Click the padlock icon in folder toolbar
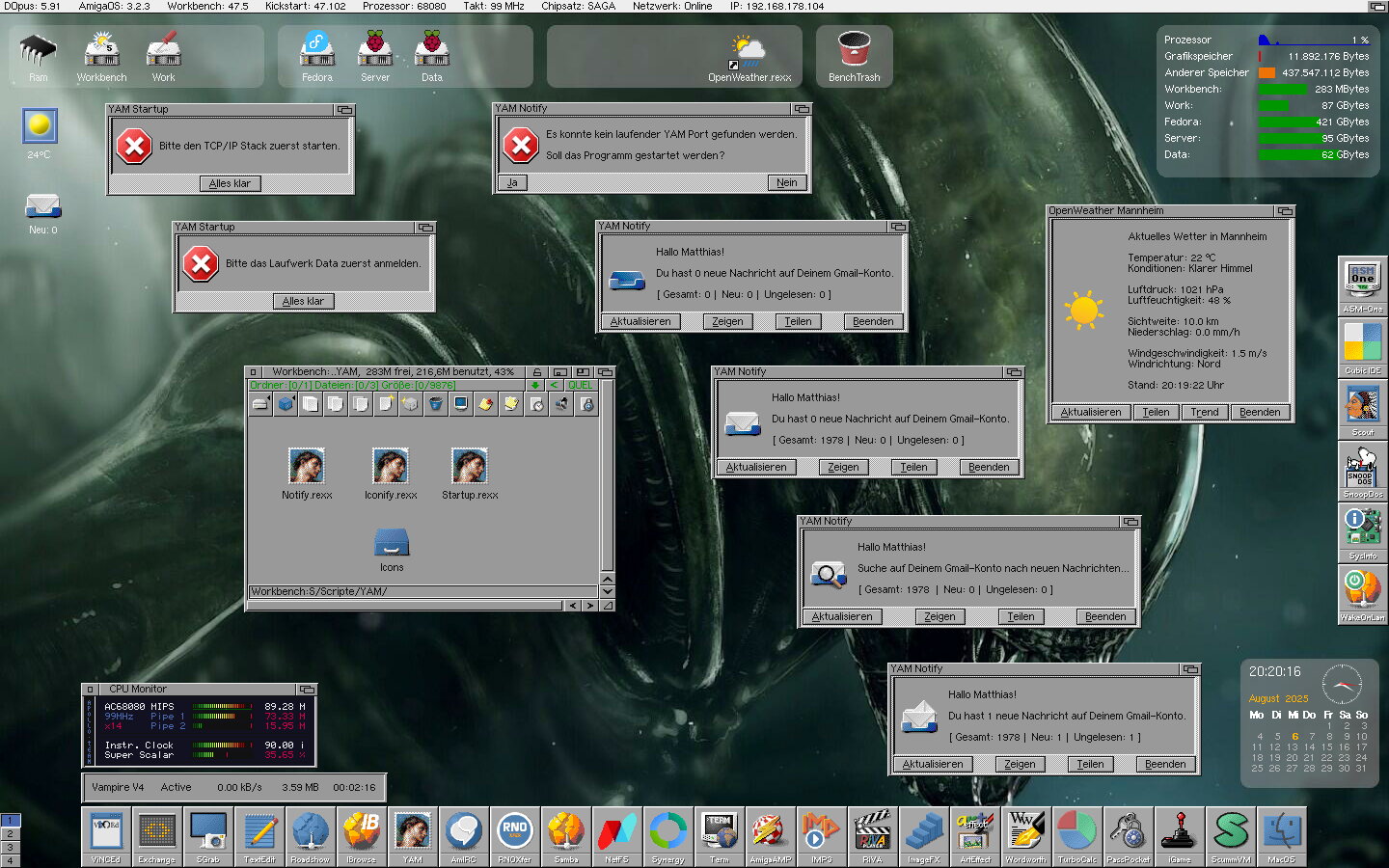1389x868 pixels. pyautogui.click(x=586, y=404)
